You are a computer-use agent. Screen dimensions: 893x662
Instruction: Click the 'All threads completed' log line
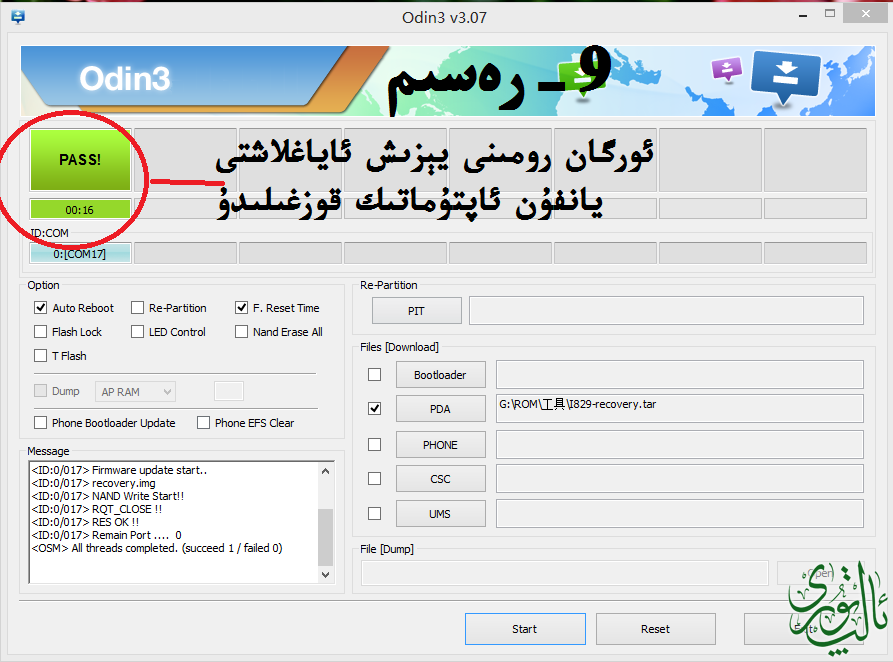pos(157,548)
